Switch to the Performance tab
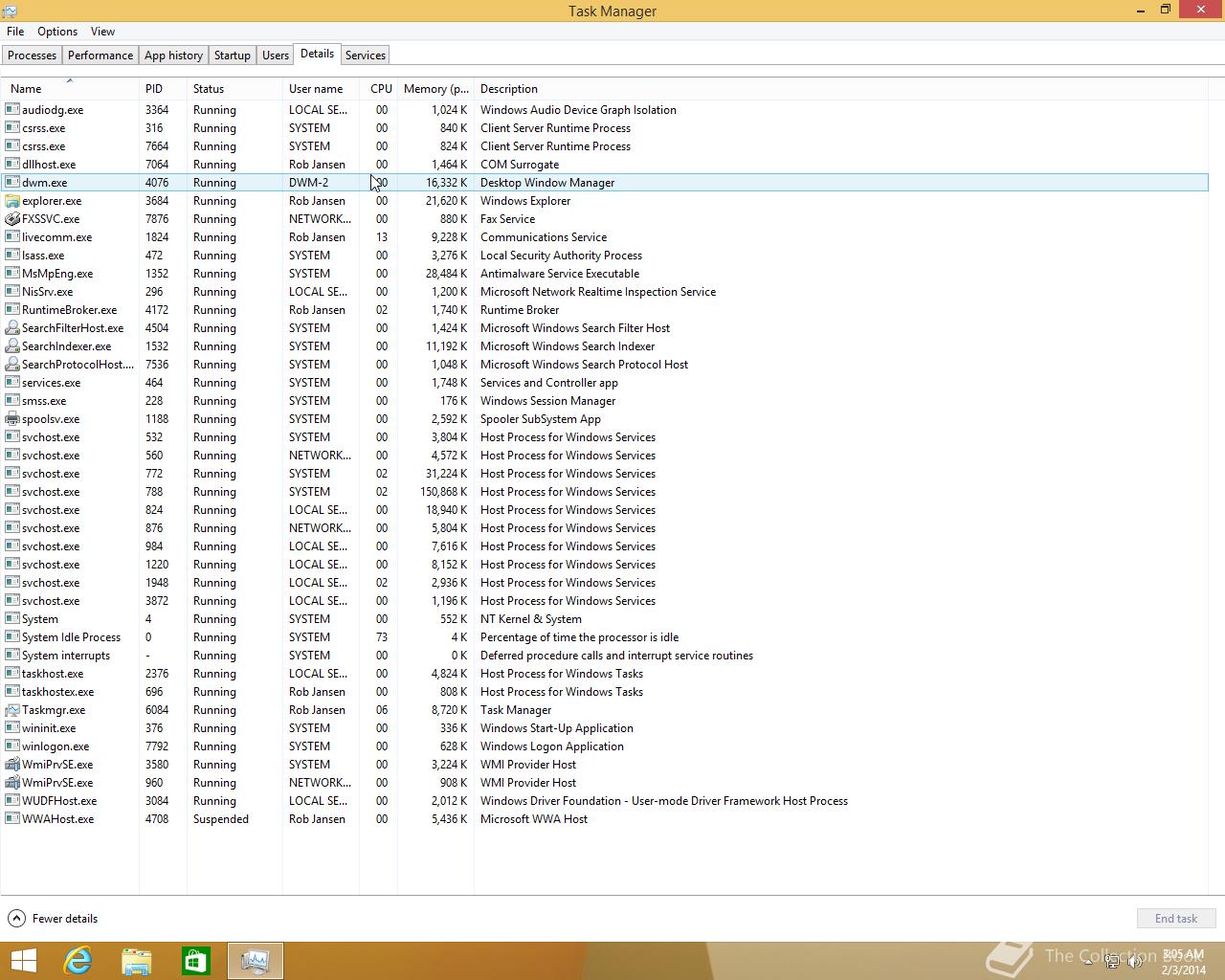Viewport: 1225px width, 980px height. tap(100, 56)
